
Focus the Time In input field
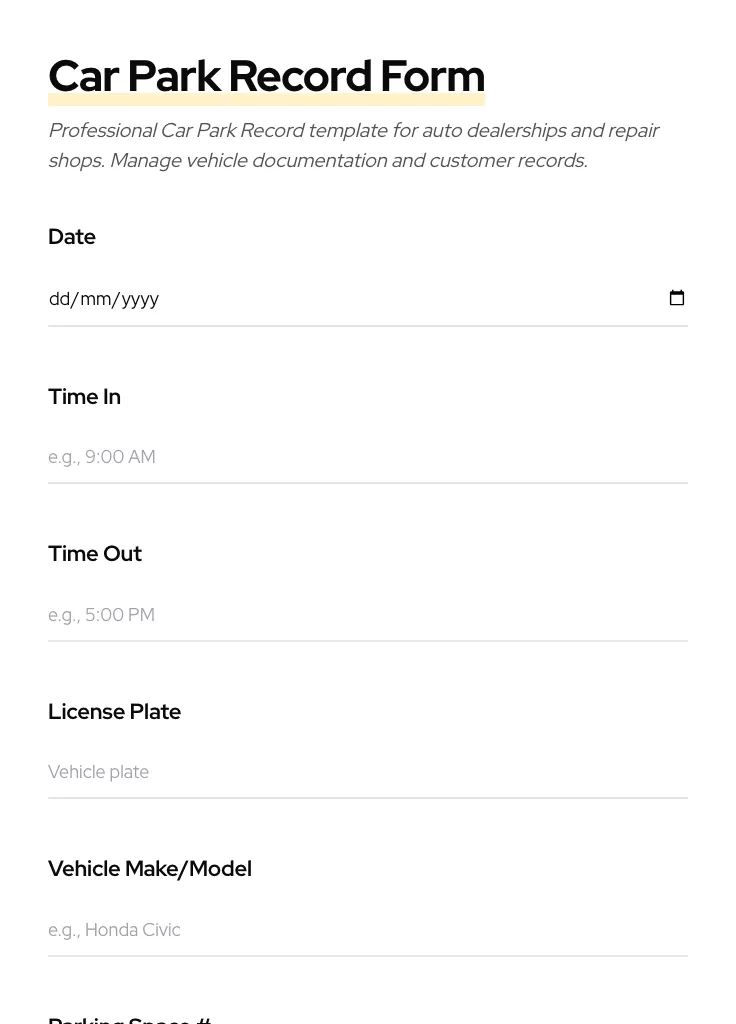pos(367,457)
